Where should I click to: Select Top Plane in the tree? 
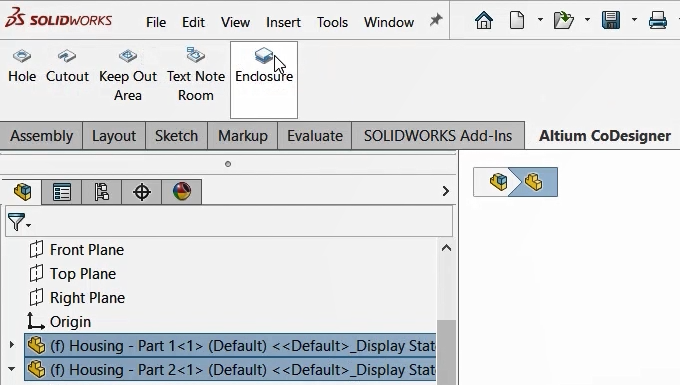tap(83, 274)
